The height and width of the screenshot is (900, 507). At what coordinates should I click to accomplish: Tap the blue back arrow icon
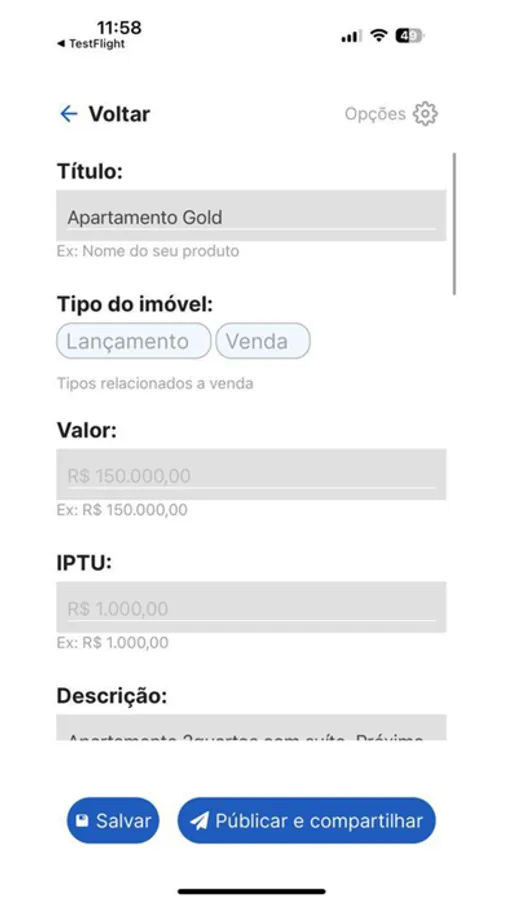coord(68,114)
